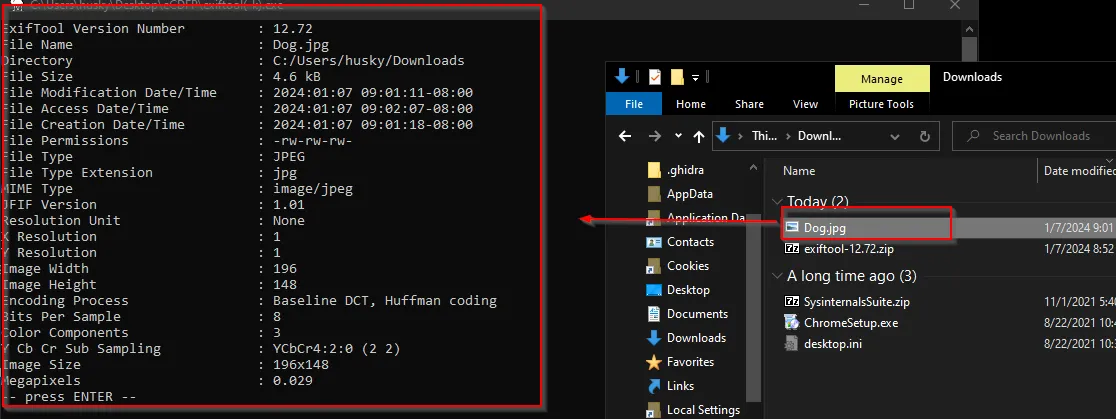Viewport: 1116px width, 419px height.
Task: Collapse the A long time ago group
Action: (777, 276)
